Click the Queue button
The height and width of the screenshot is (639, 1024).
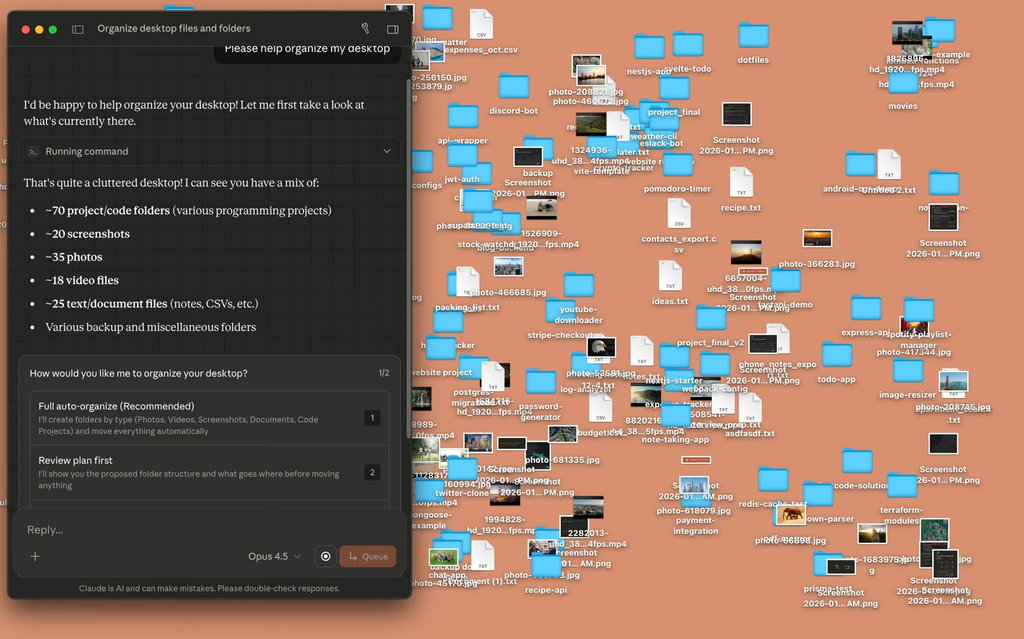[x=368, y=556]
